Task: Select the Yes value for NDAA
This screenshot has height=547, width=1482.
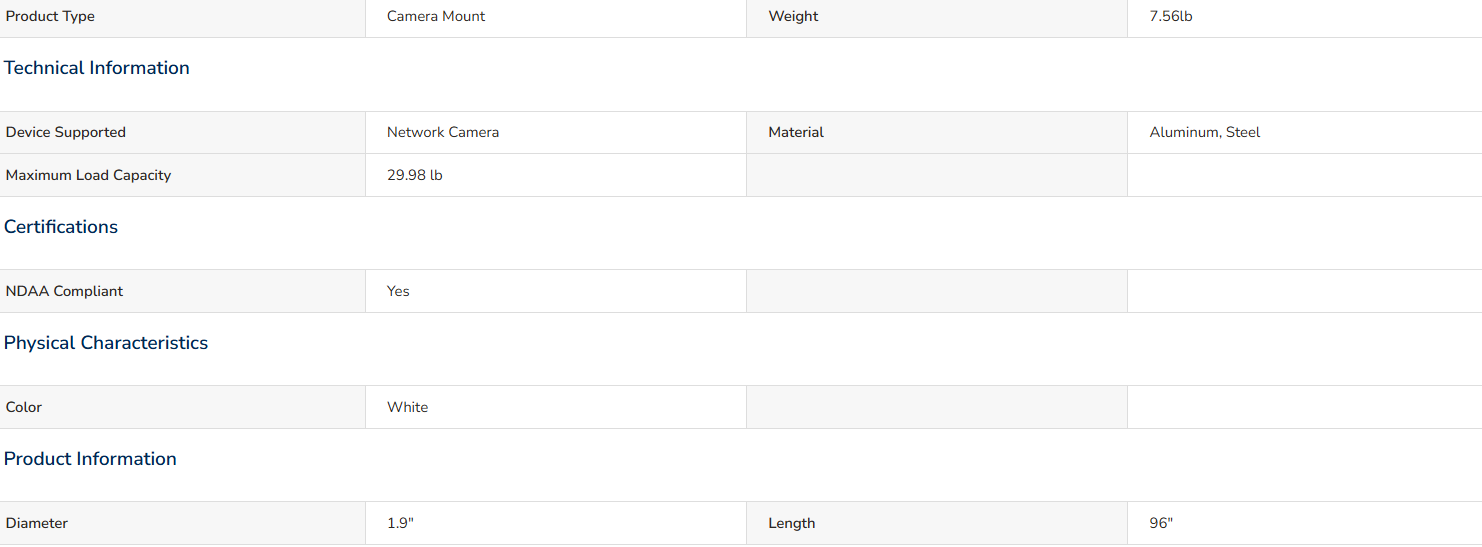Action: click(x=398, y=292)
